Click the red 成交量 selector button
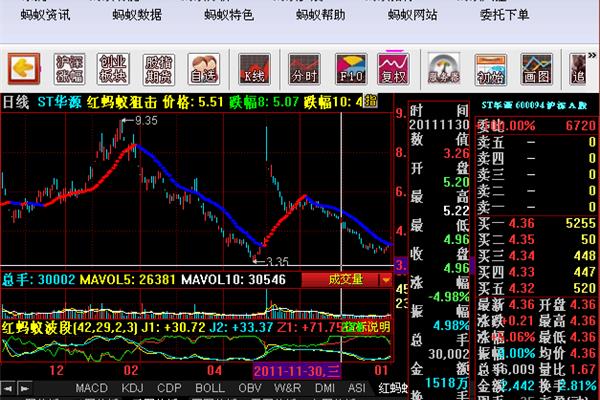 341,280
